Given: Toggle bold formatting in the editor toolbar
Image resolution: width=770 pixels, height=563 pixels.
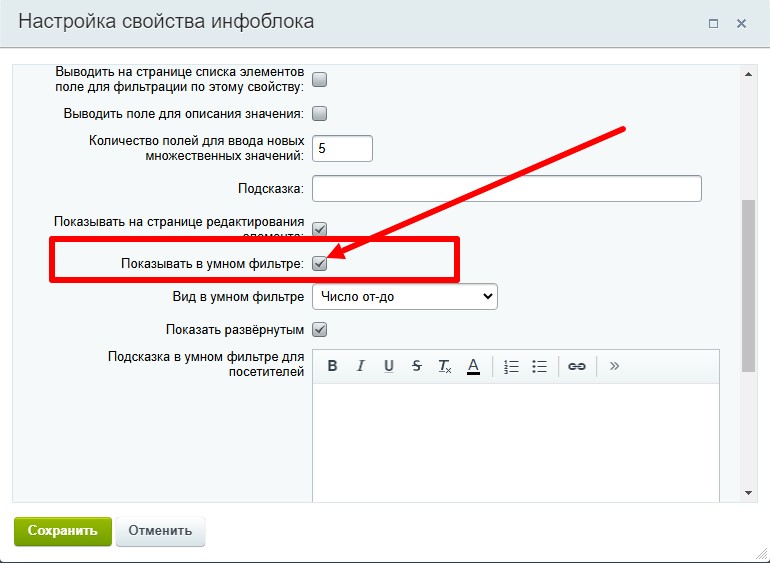Looking at the screenshot, I should click(x=333, y=366).
